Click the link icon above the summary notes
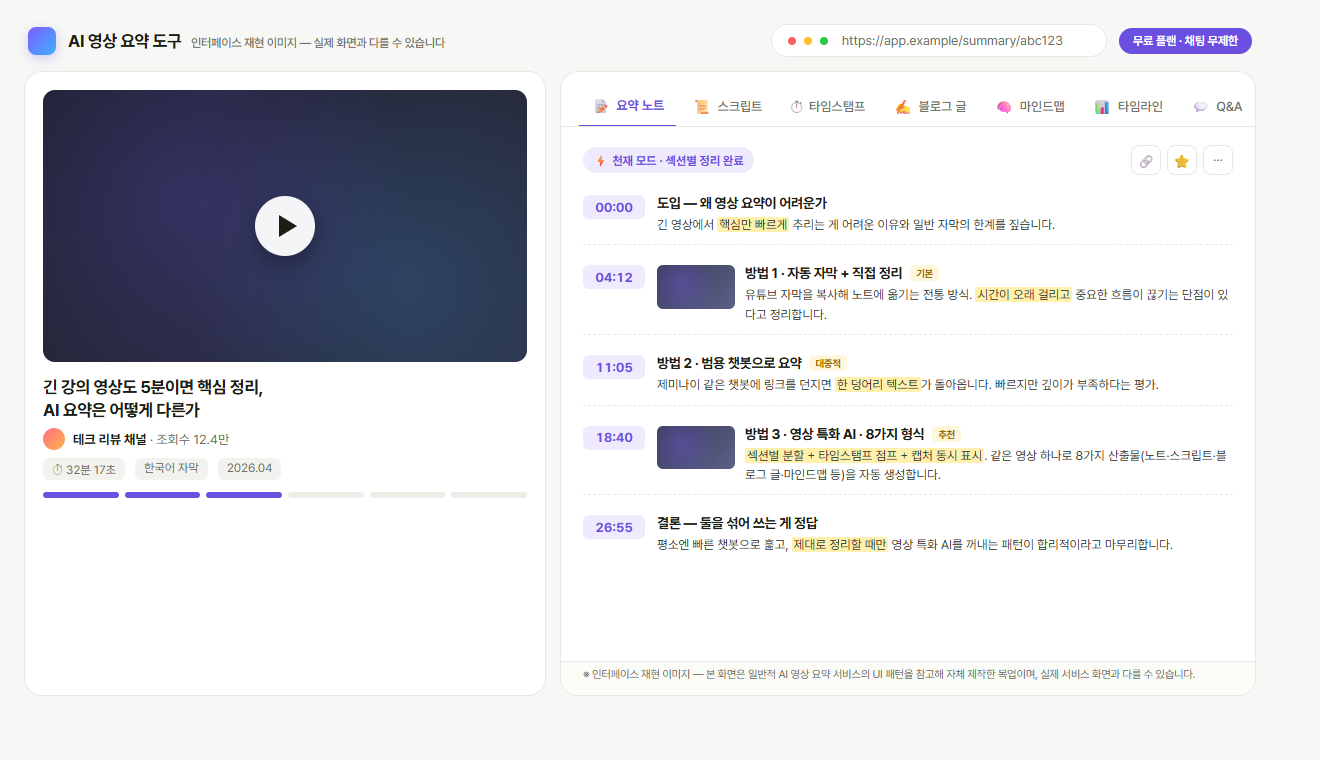Screen dimensions: 1320x760 click(x=1146, y=159)
